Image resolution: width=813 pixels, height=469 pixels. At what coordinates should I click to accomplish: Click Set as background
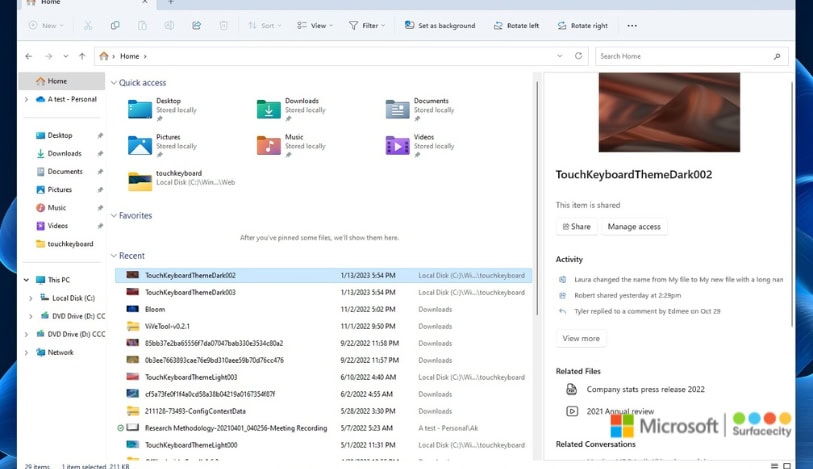point(439,25)
